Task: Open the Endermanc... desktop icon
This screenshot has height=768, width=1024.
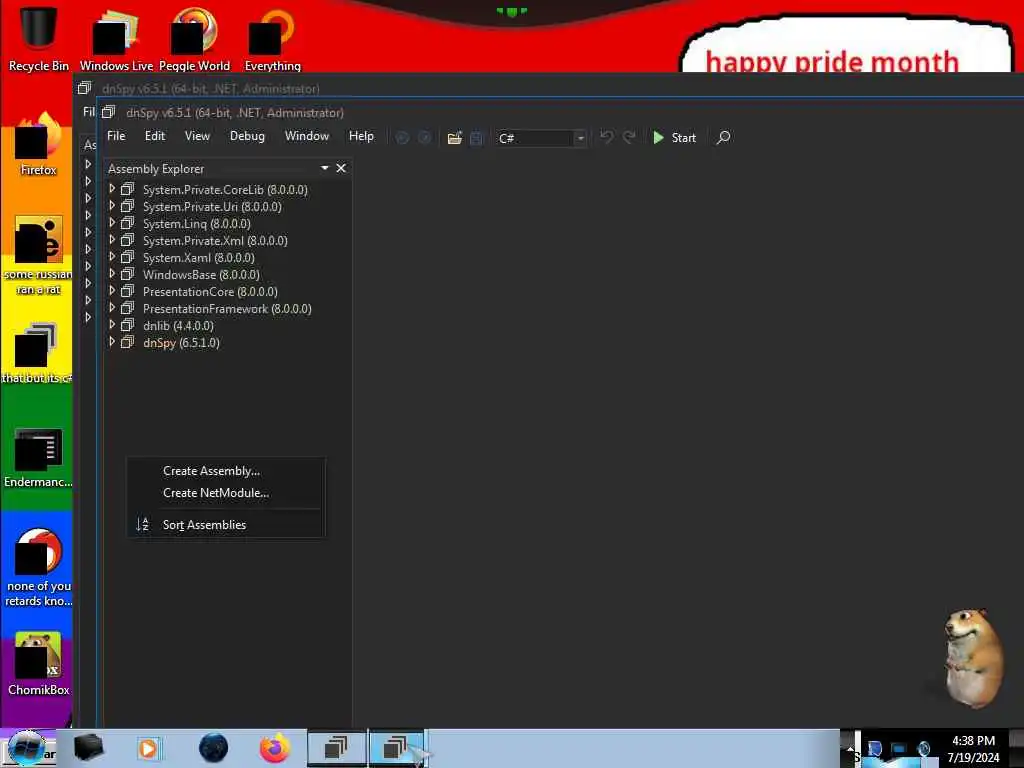Action: (x=39, y=457)
